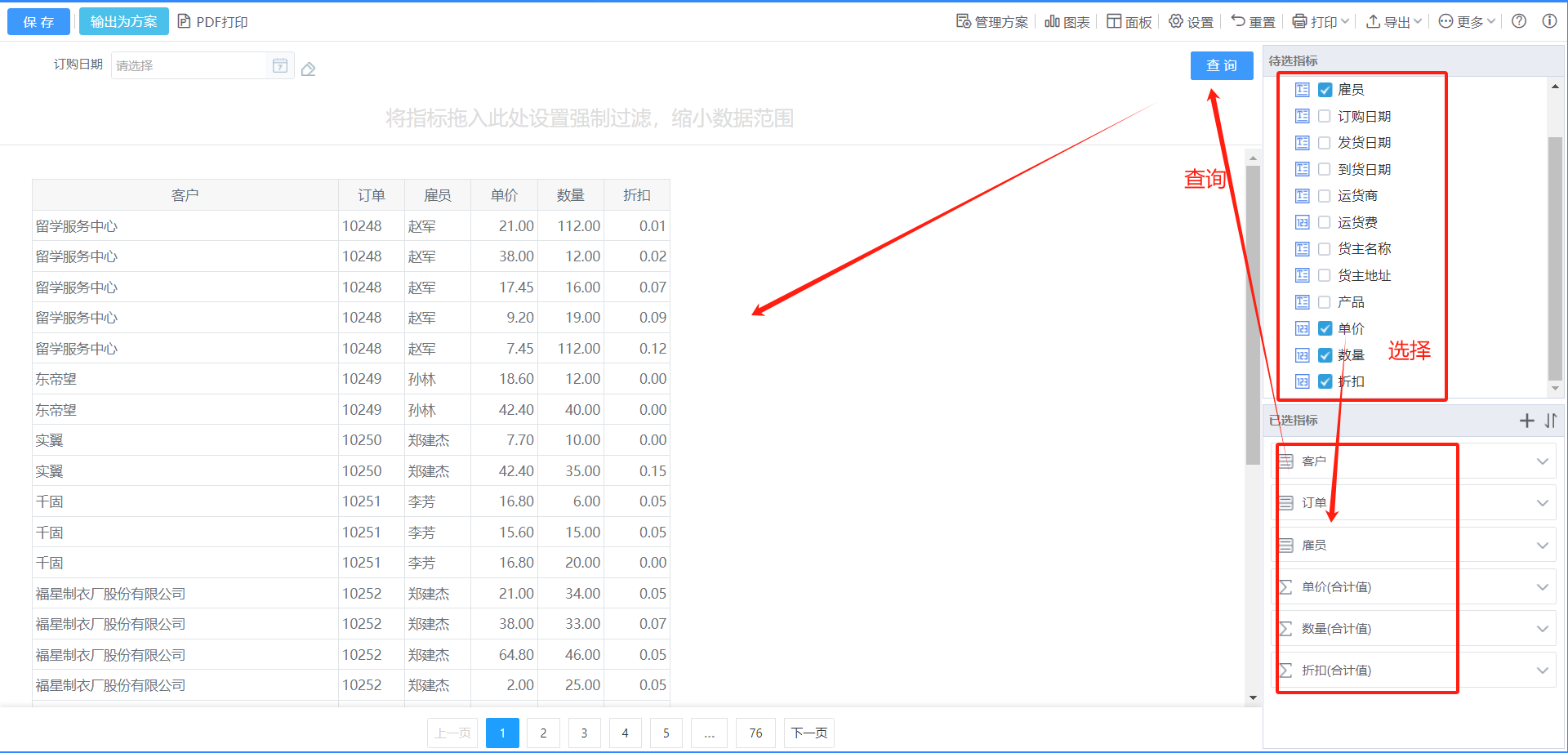
Task: Click the eraser clear-filter icon
Action: (308, 69)
